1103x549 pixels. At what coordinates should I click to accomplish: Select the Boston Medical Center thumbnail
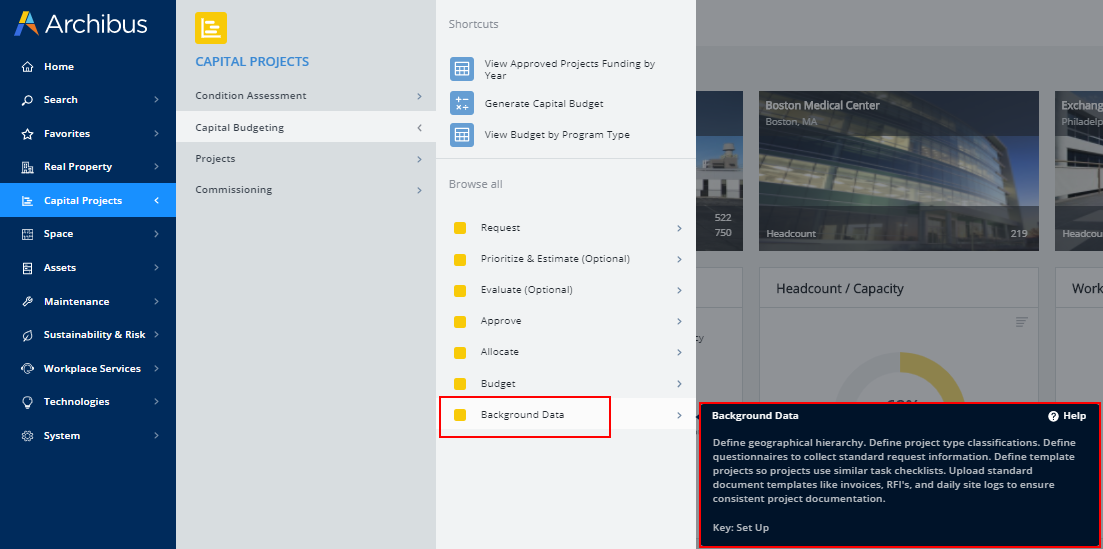point(898,170)
